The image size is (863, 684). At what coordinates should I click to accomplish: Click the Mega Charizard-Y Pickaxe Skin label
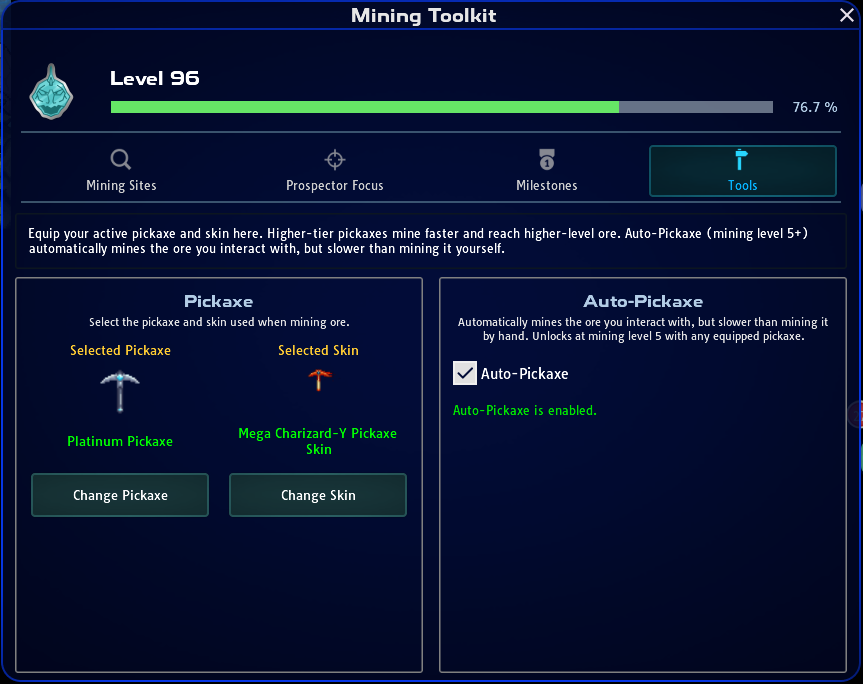click(318, 441)
